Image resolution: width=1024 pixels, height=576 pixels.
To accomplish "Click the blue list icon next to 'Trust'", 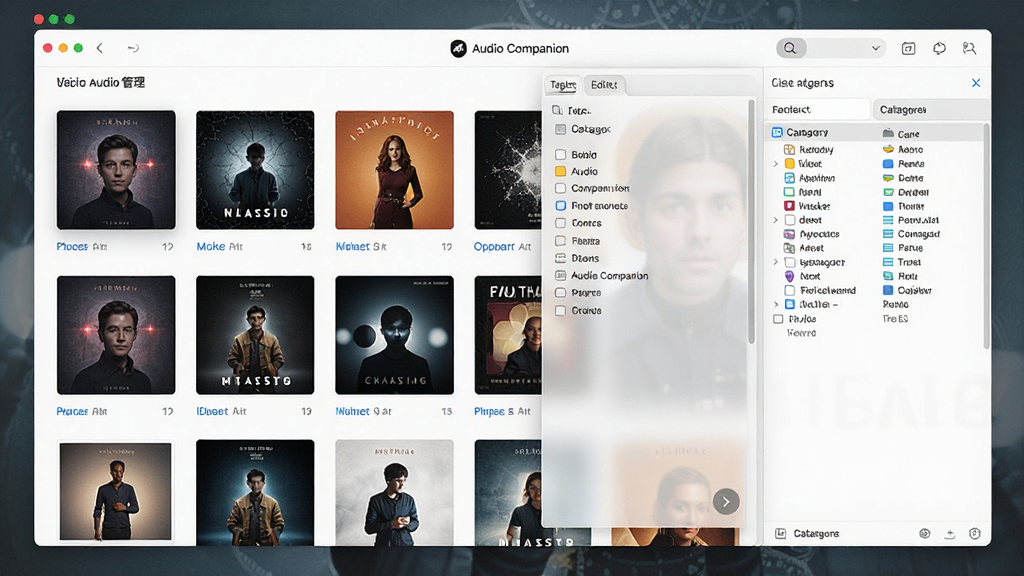I will click(x=888, y=262).
